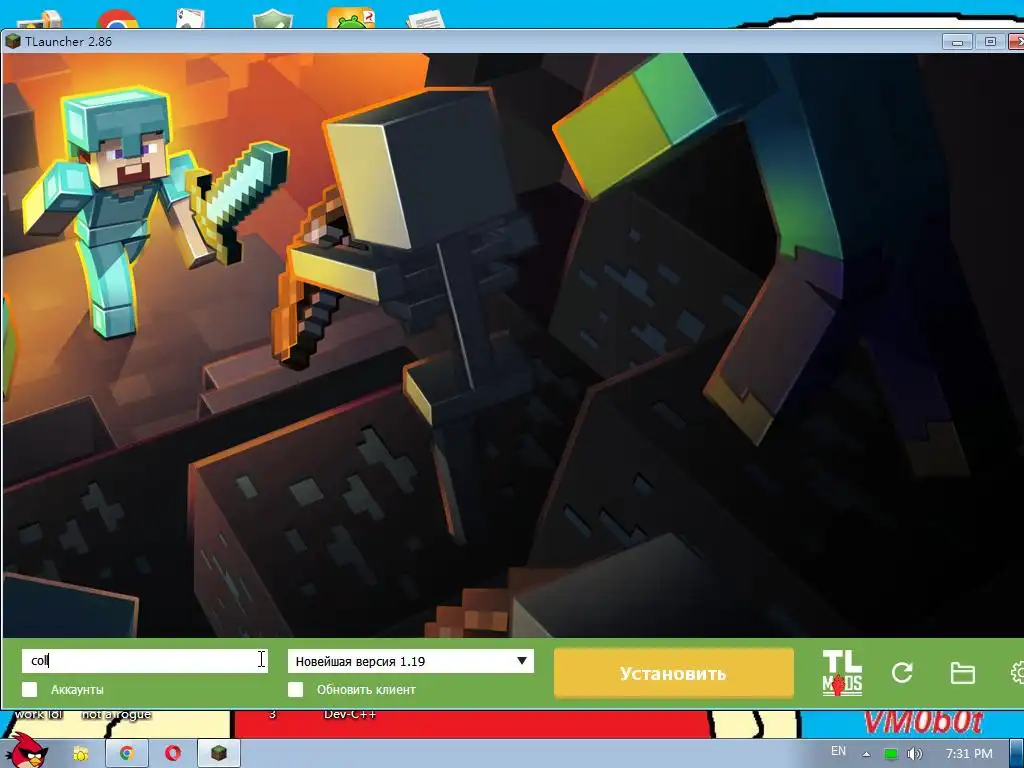Maximize the TLauncher window
Screen dimensions: 1024x768
[x=990, y=42]
